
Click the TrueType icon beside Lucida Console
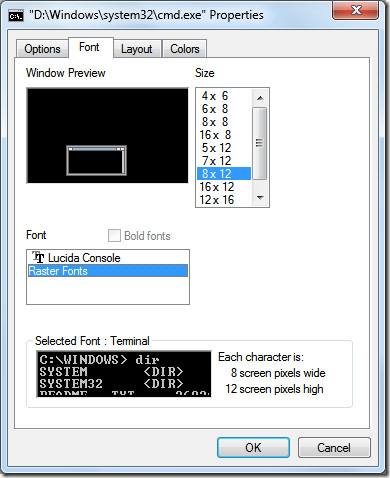point(38,257)
